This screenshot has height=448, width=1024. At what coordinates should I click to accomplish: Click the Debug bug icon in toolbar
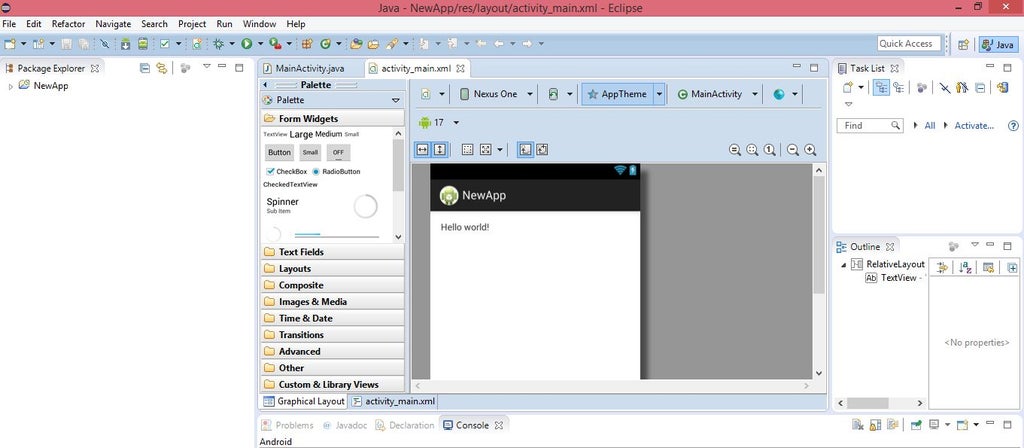point(219,44)
